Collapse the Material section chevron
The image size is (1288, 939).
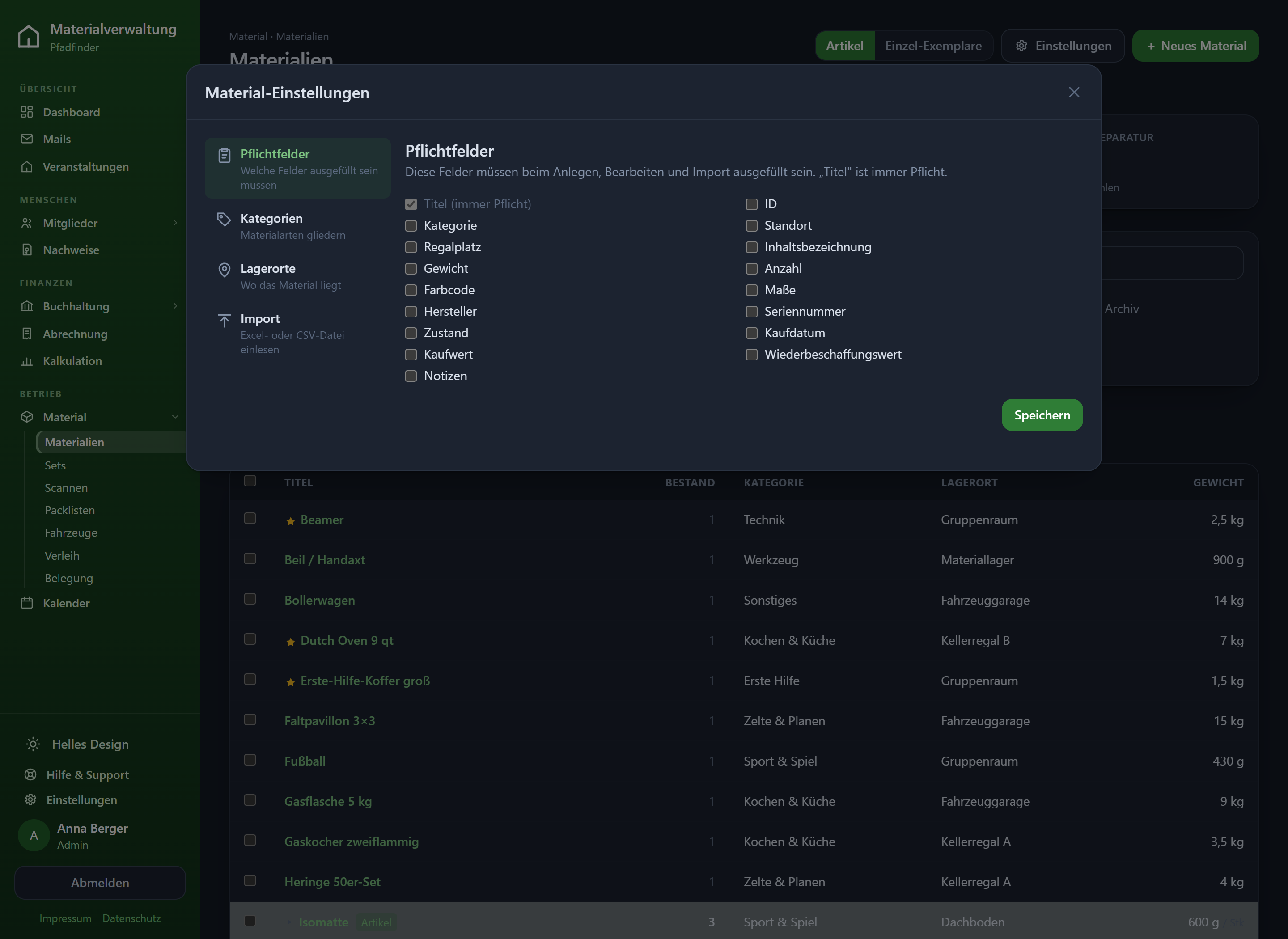[175, 417]
